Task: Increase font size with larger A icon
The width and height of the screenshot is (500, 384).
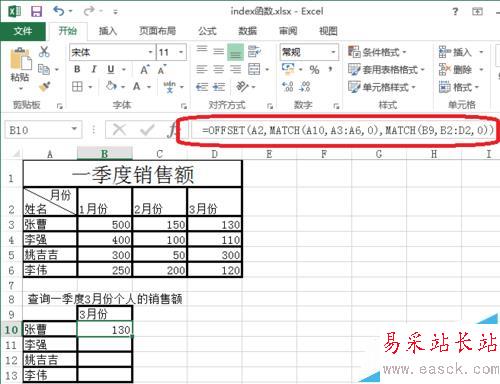Action: (x=145, y=69)
